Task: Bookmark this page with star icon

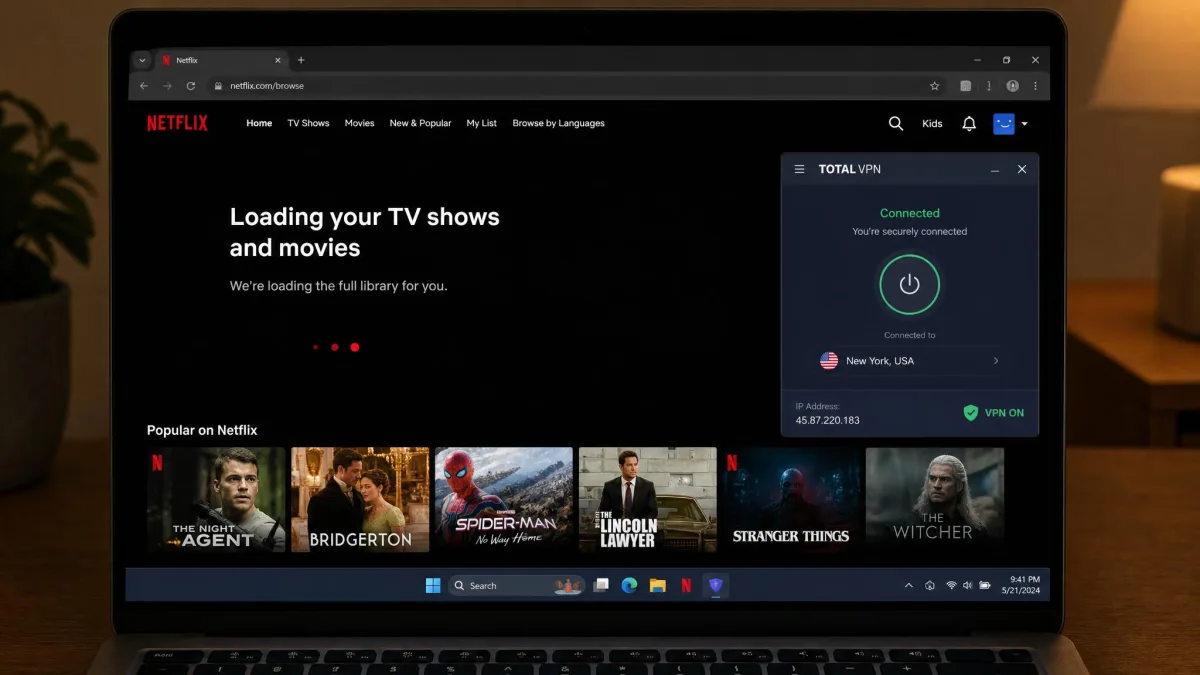Action: [x=935, y=86]
